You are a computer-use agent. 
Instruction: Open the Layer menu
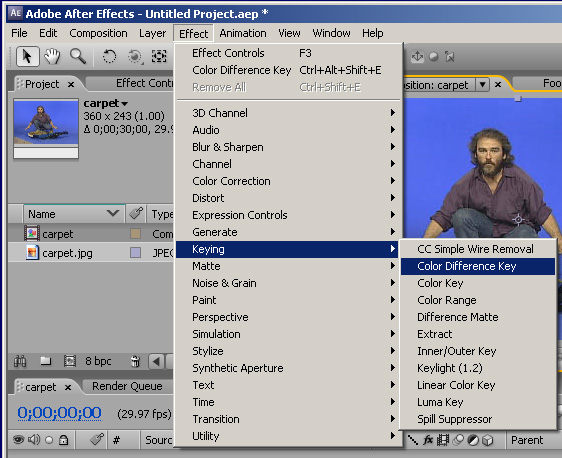pos(152,33)
